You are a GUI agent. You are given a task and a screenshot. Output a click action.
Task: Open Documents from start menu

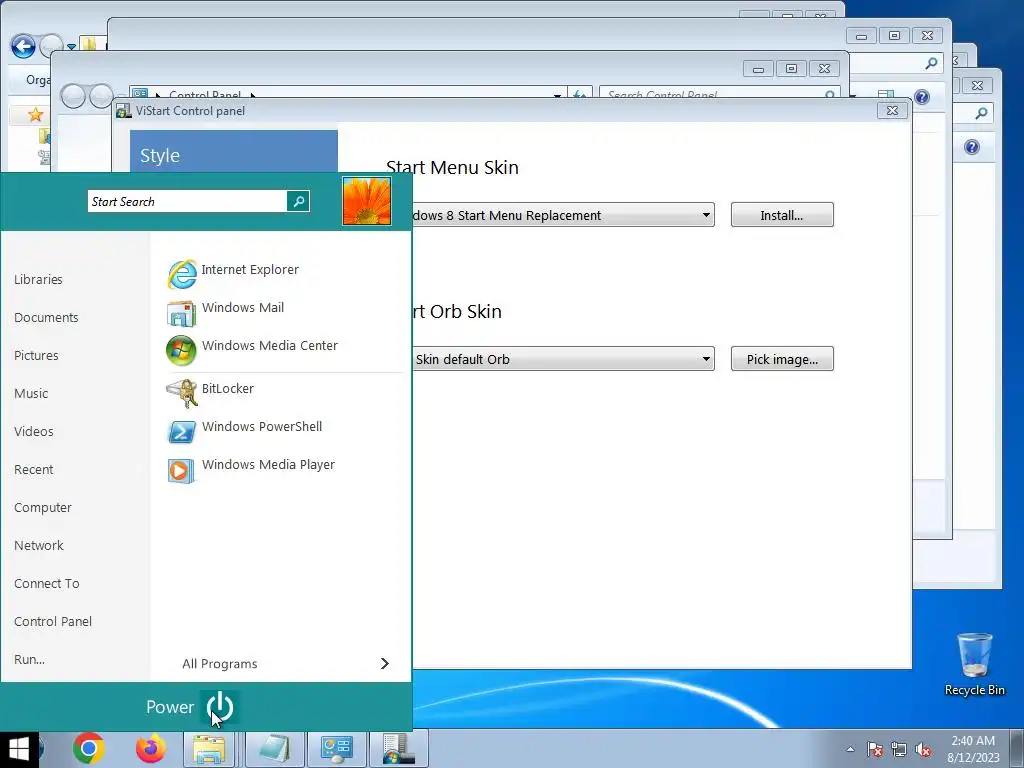pos(46,317)
